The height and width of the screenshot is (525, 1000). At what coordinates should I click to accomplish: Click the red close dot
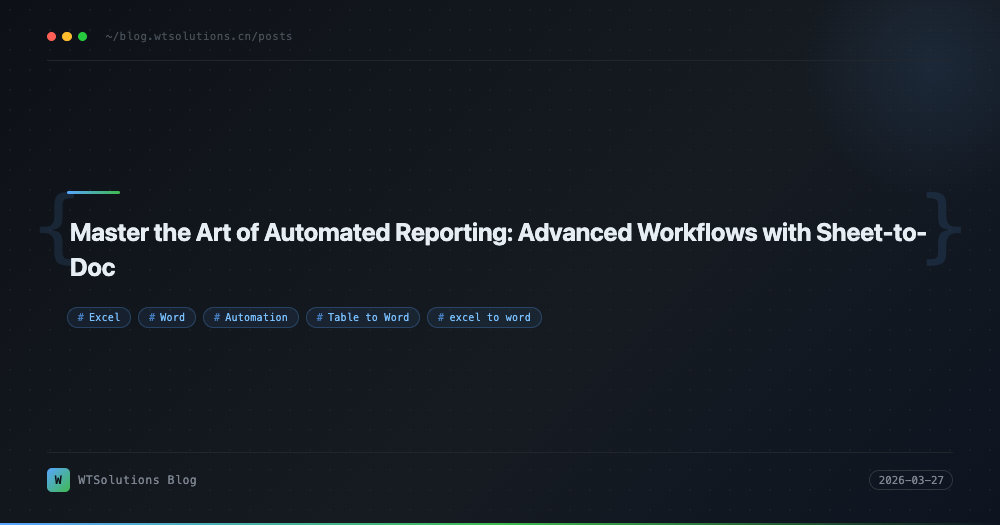pos(52,36)
